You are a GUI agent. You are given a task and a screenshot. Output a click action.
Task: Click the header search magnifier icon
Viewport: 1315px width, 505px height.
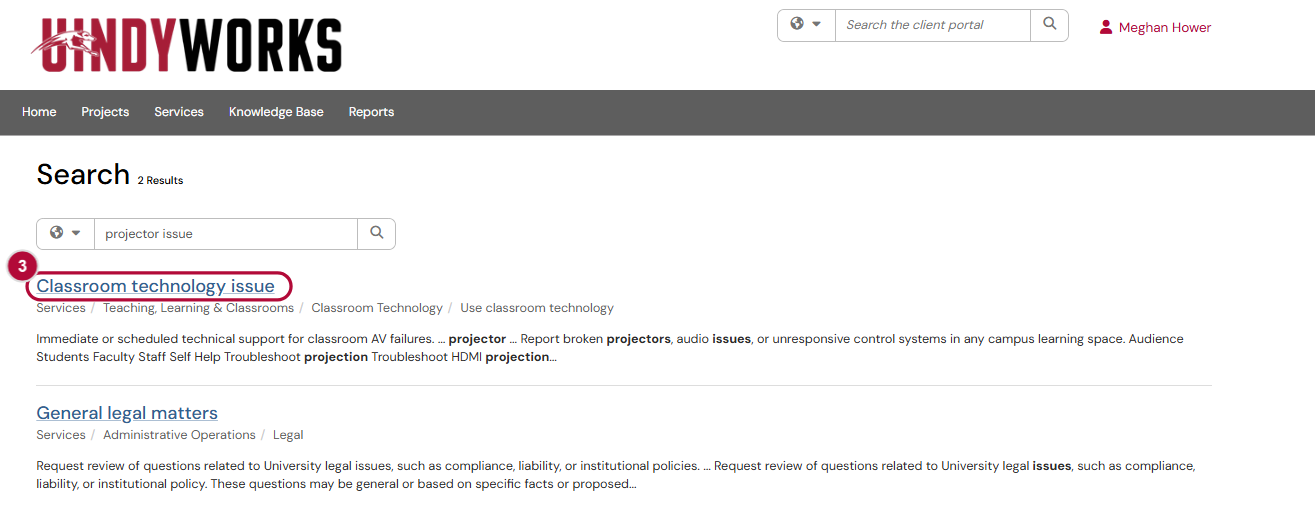click(1049, 25)
